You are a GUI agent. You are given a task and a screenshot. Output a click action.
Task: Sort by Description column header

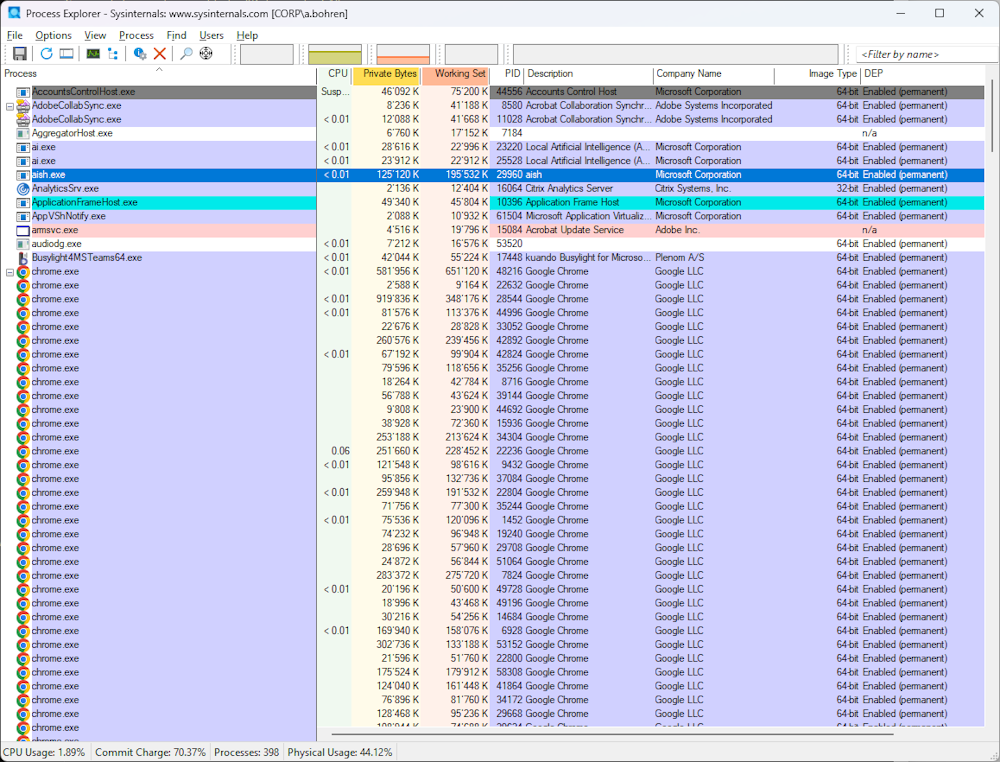[589, 74]
